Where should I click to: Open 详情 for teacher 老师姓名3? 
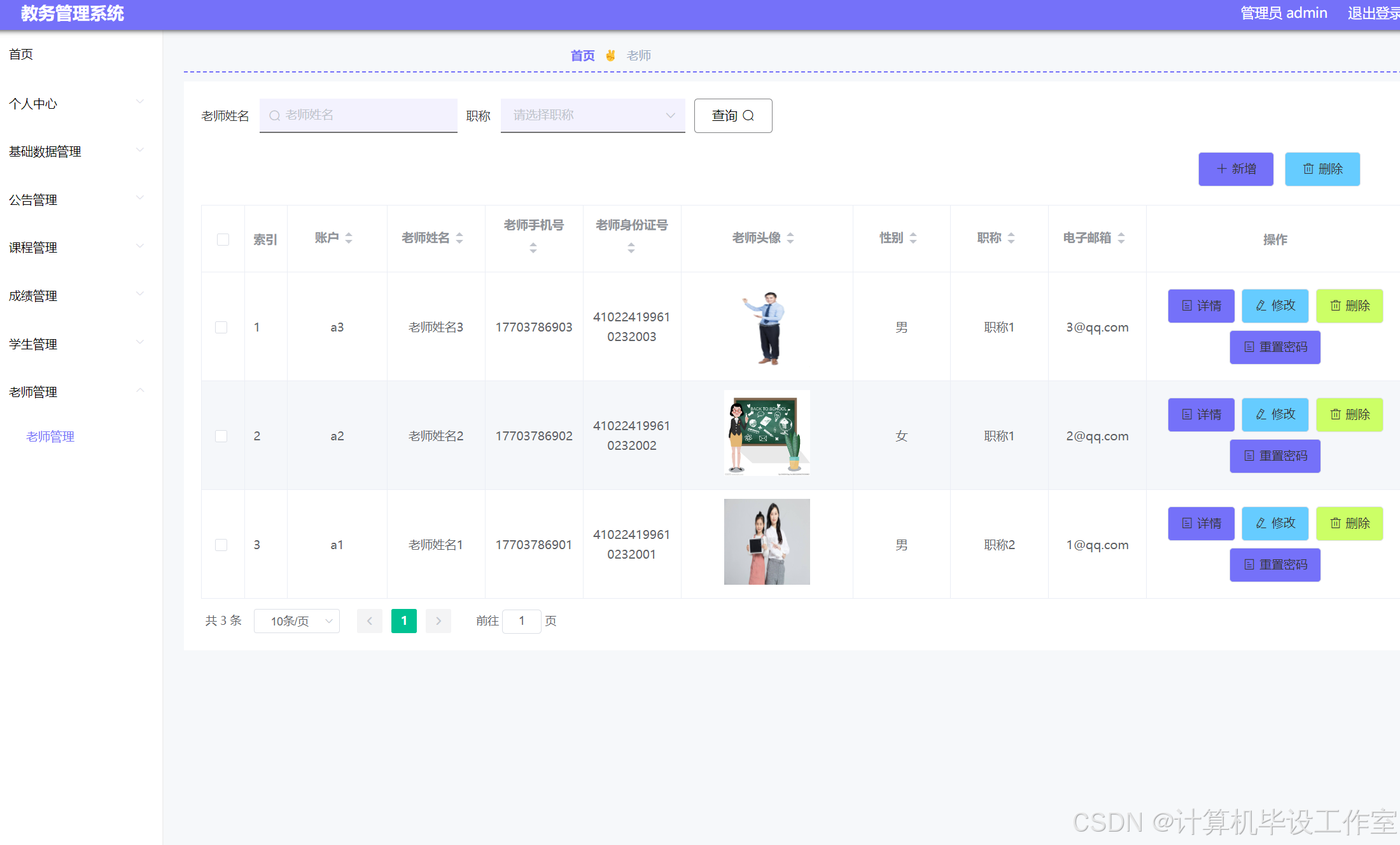(1201, 305)
